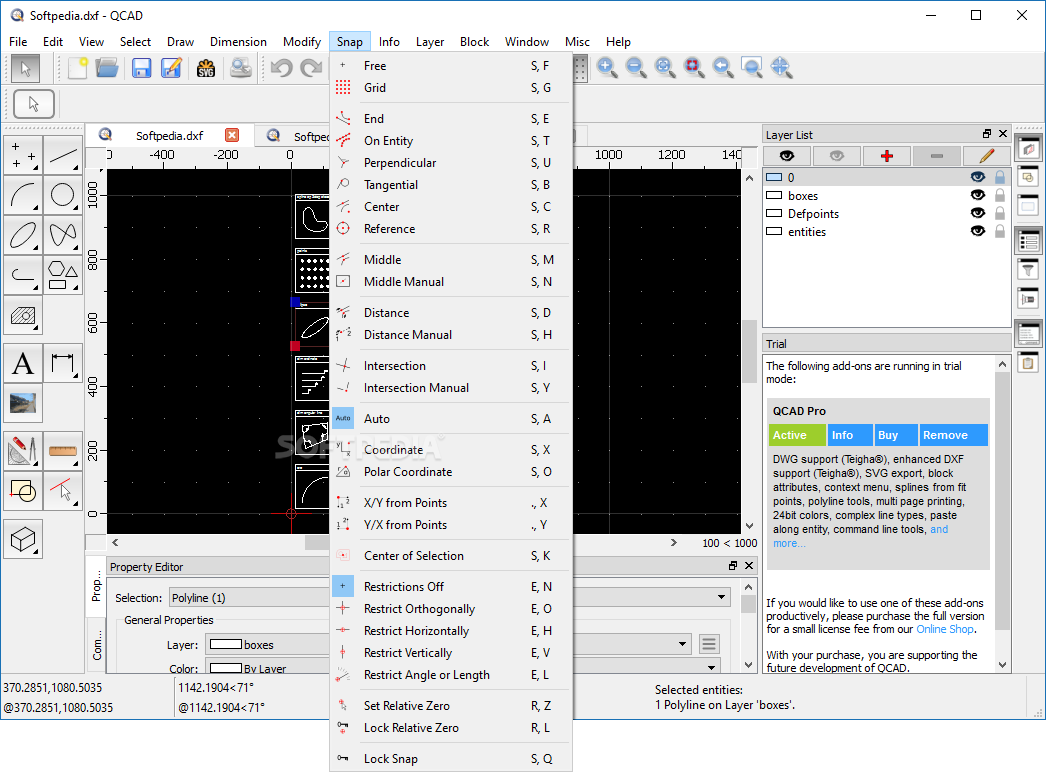Viewport: 1046px width, 772px height.
Task: Click the Info button for QCAD Pro
Action: 851,435
